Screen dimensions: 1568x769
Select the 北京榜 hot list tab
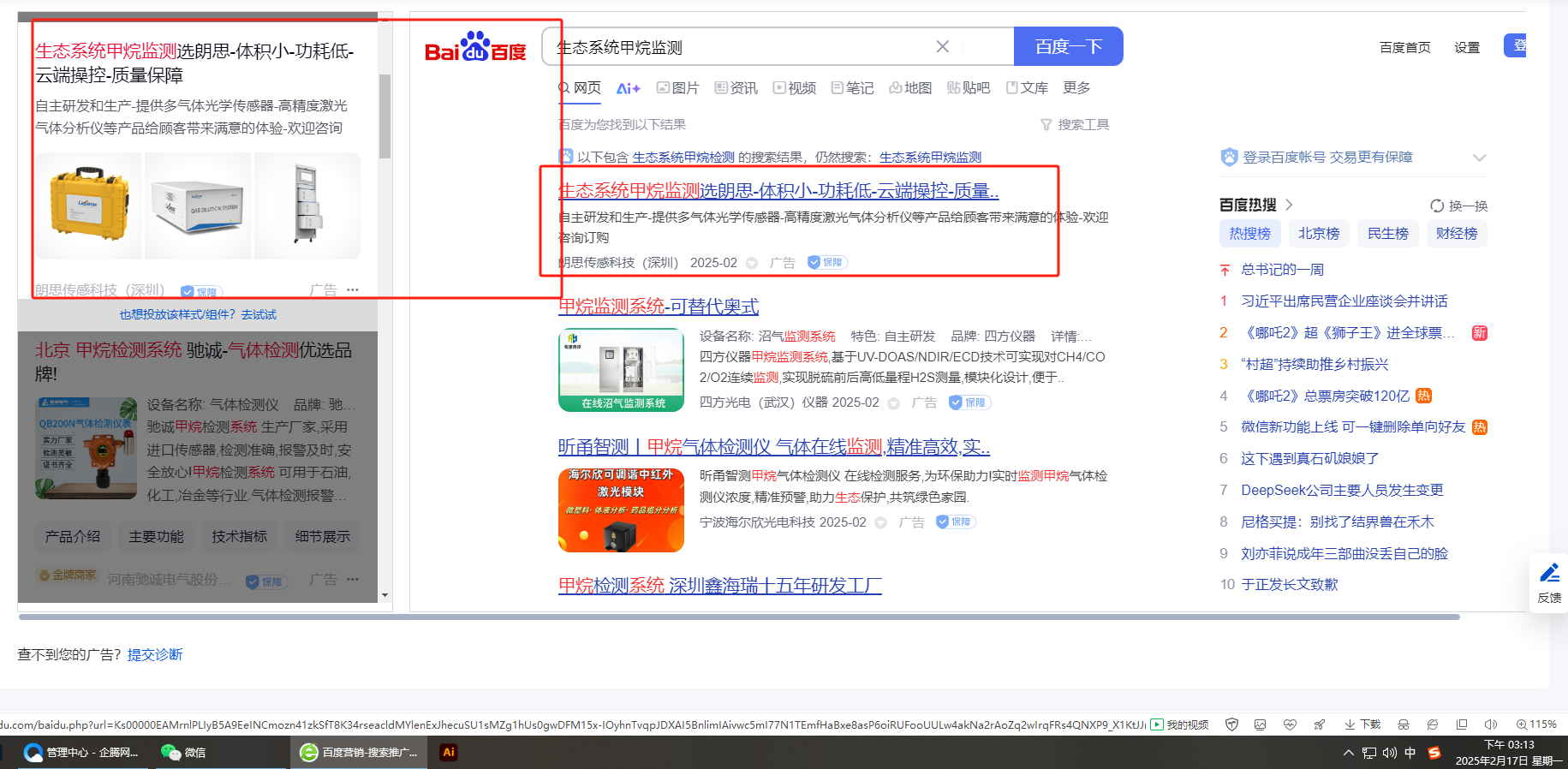point(1319,233)
